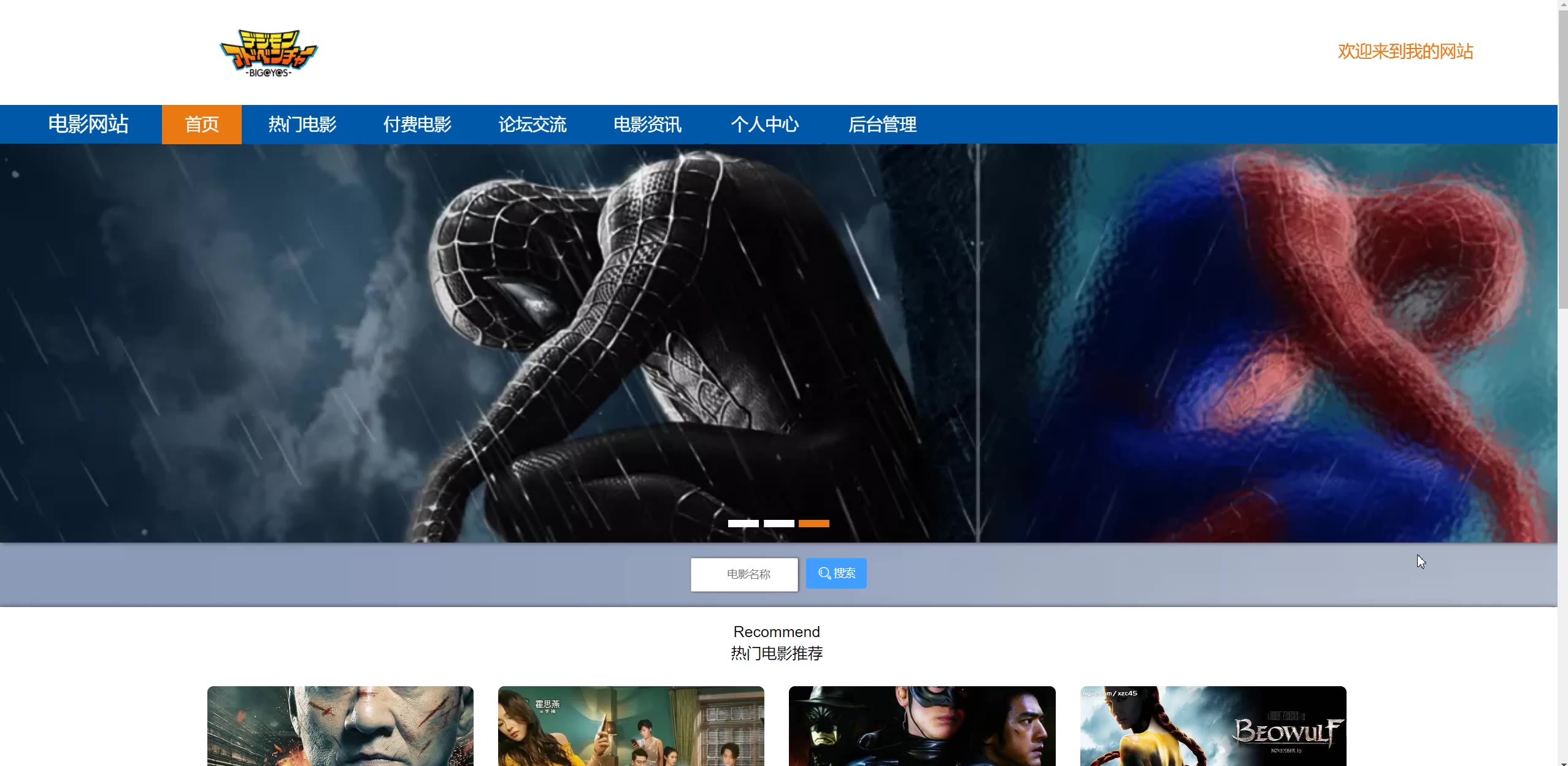Screen dimensions: 1568x766
Task: Click the site logo with BIGEYES text
Action: pyautogui.click(x=269, y=53)
